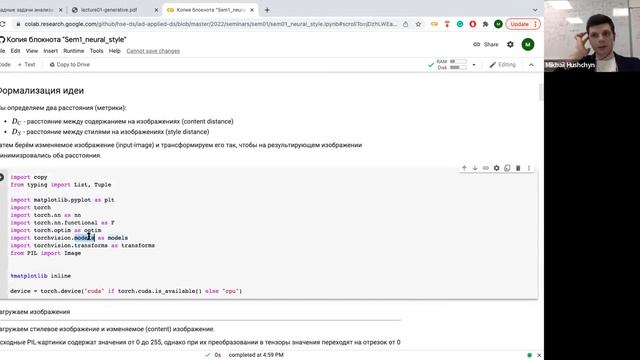Click the GitHub icon beside the notebook title
Image resolution: width=640 pixels, height=360 pixels.
(x=2, y=40)
